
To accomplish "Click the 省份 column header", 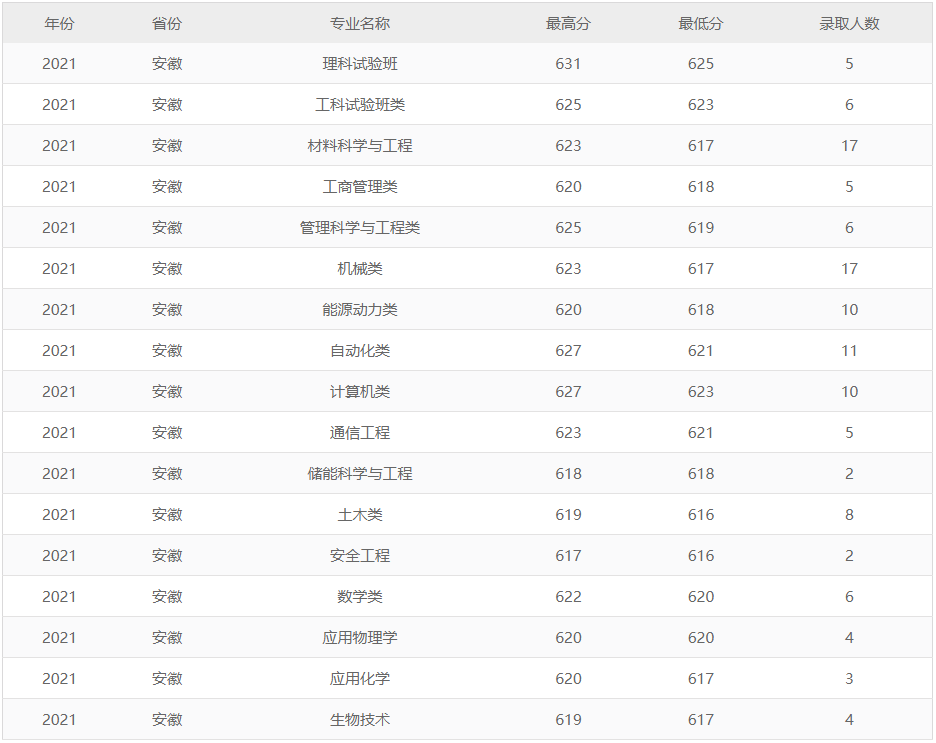I will [167, 23].
